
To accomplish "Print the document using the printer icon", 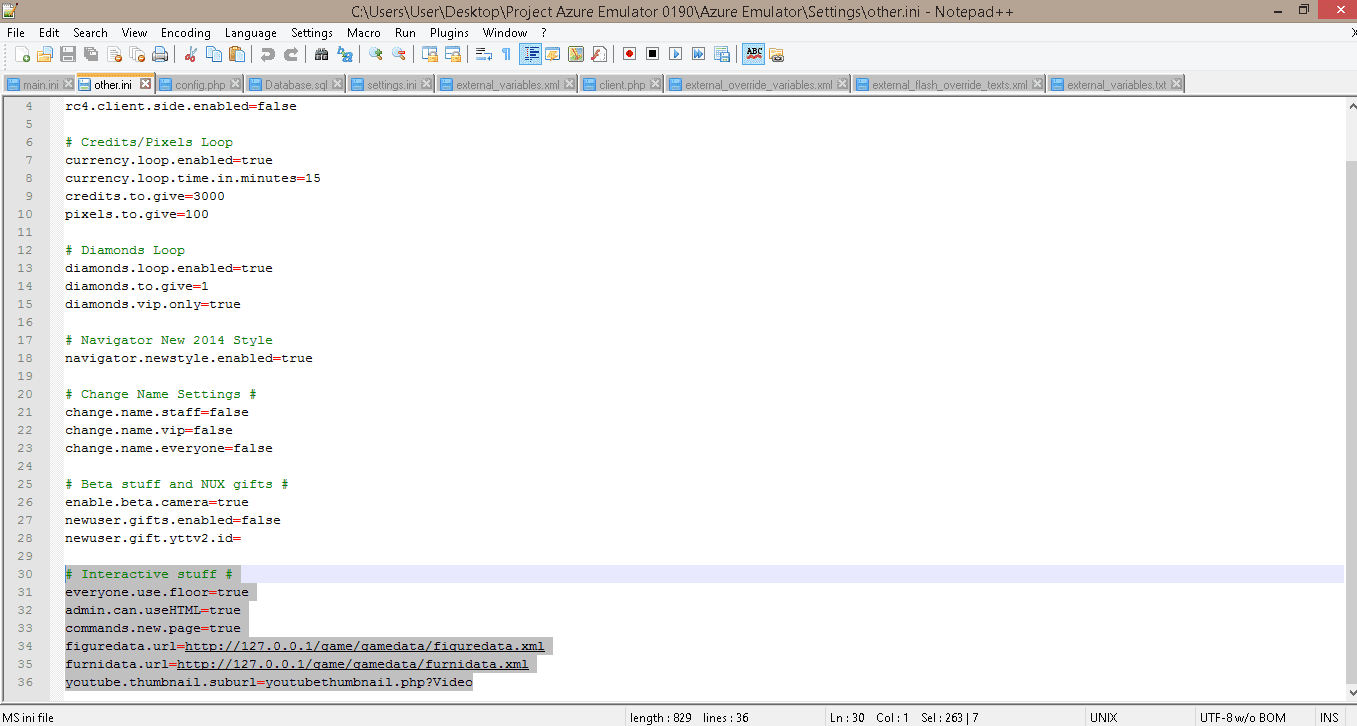I will (x=160, y=54).
